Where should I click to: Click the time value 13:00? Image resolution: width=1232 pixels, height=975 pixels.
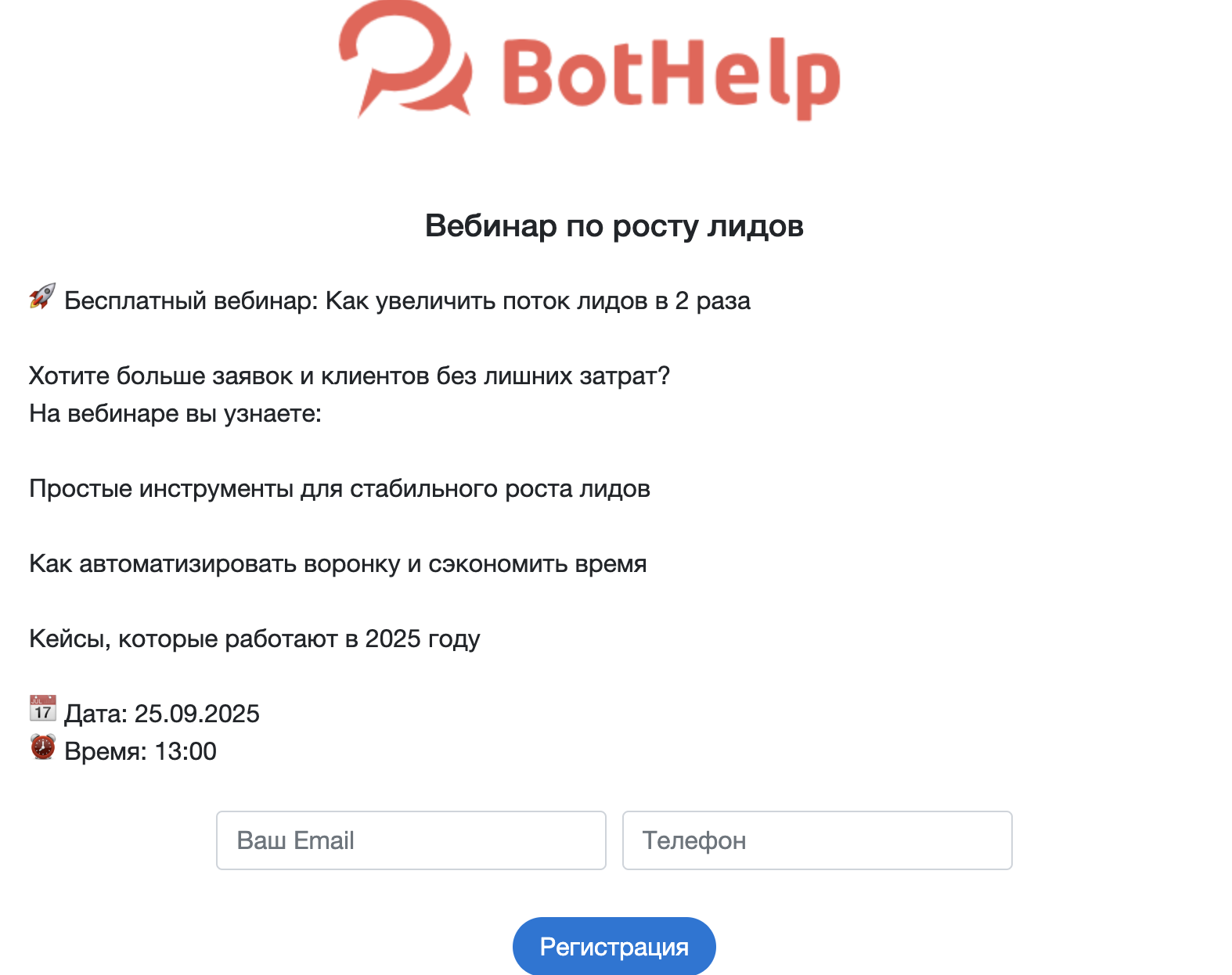coord(186,752)
